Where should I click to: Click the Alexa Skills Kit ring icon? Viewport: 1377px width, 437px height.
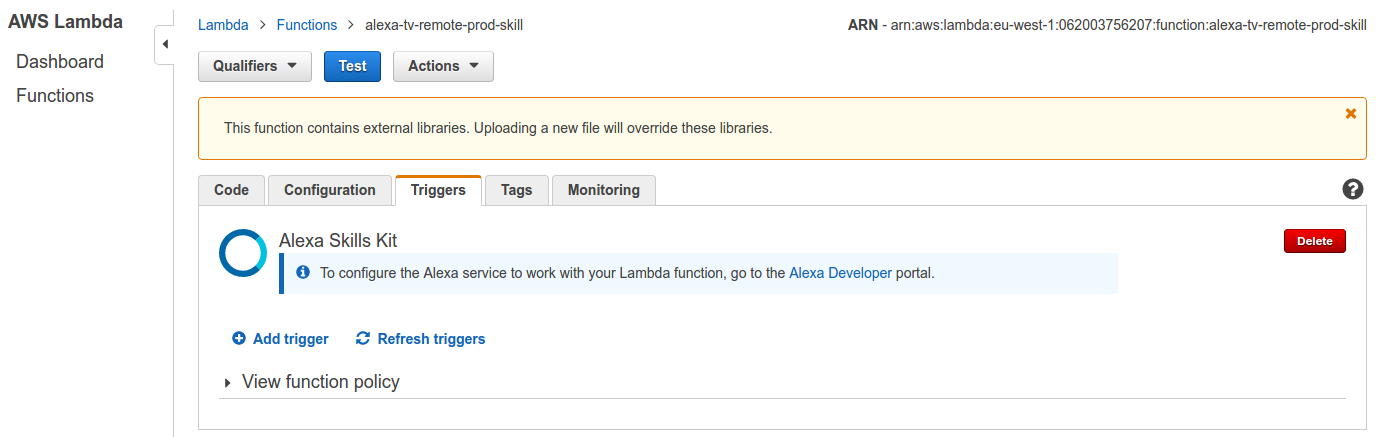pos(243,253)
